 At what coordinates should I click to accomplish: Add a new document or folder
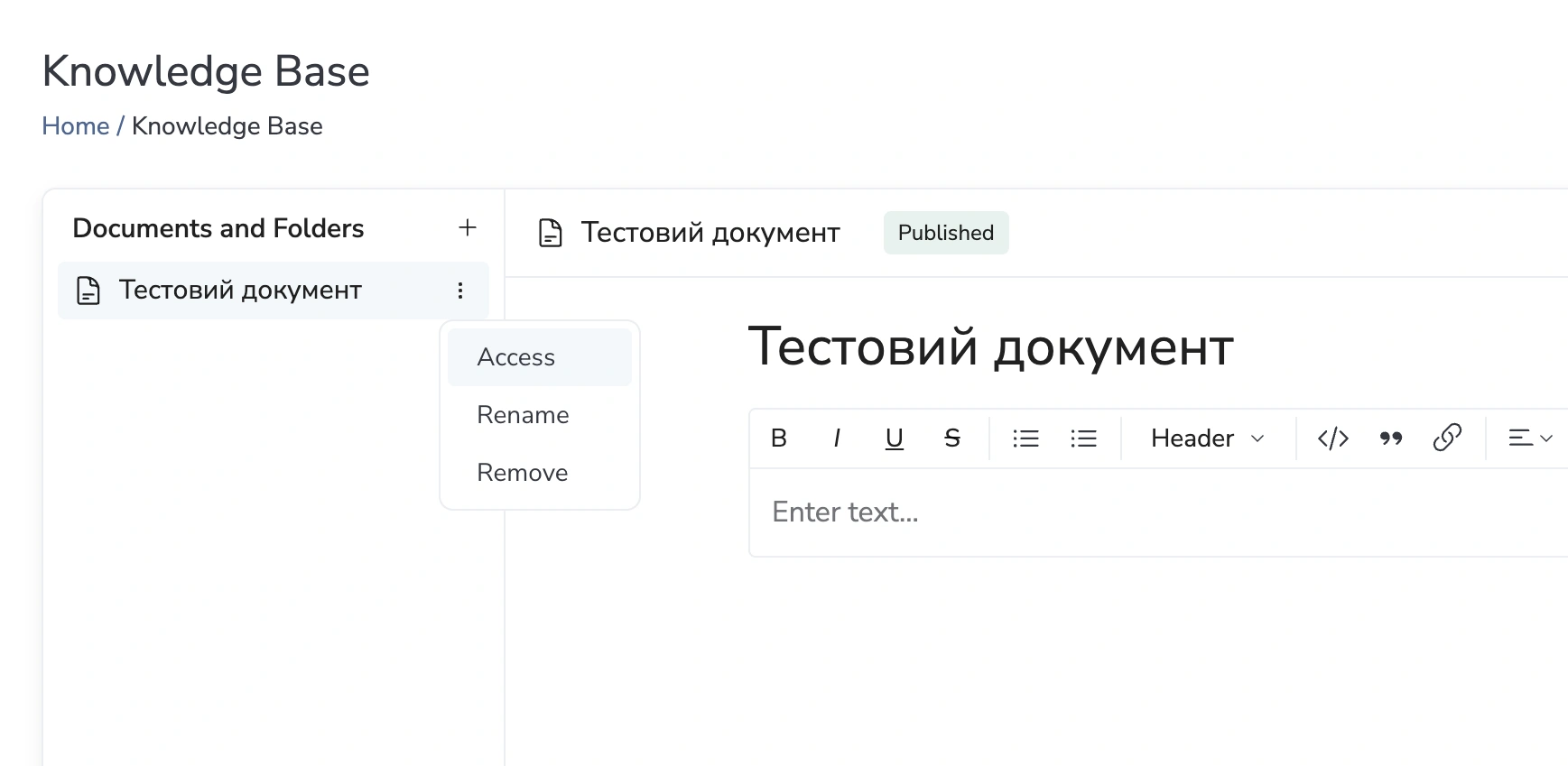(468, 227)
